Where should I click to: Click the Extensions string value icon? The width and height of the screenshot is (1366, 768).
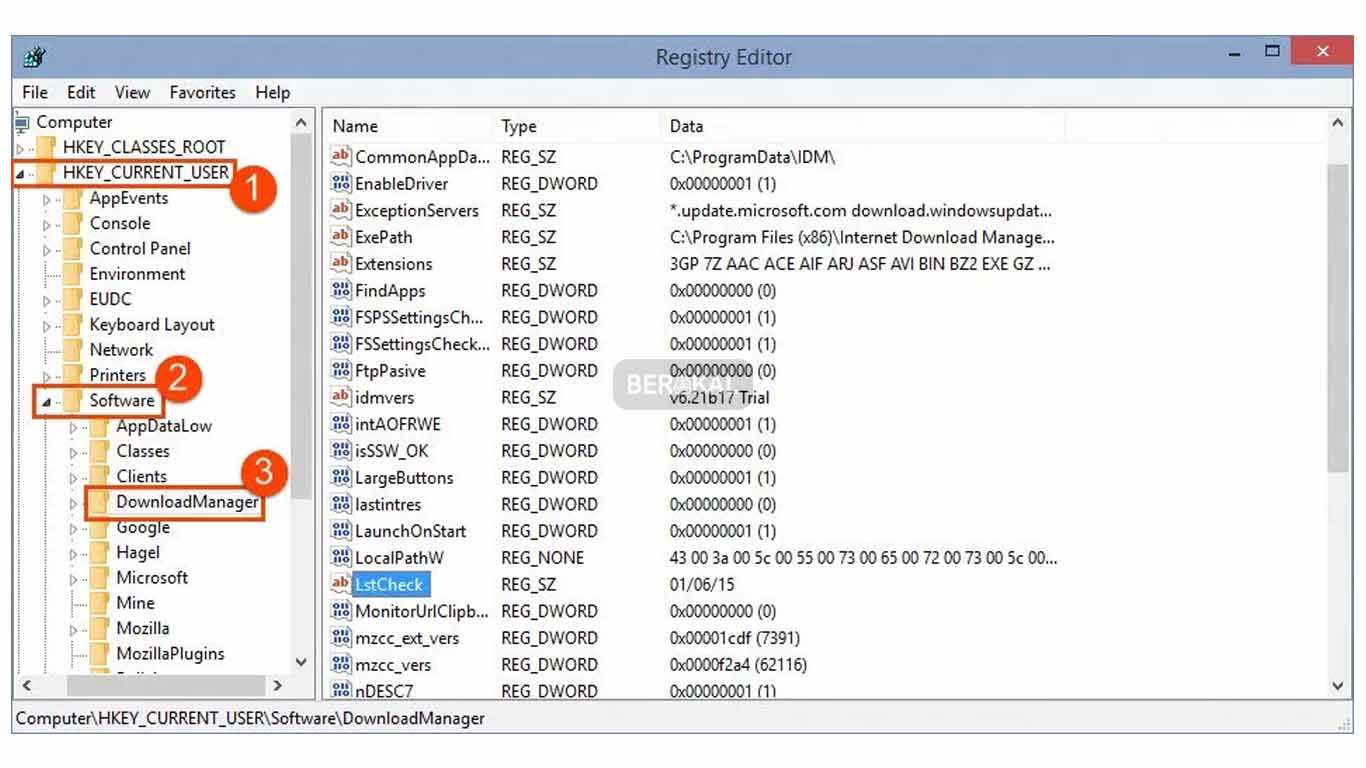click(x=341, y=264)
